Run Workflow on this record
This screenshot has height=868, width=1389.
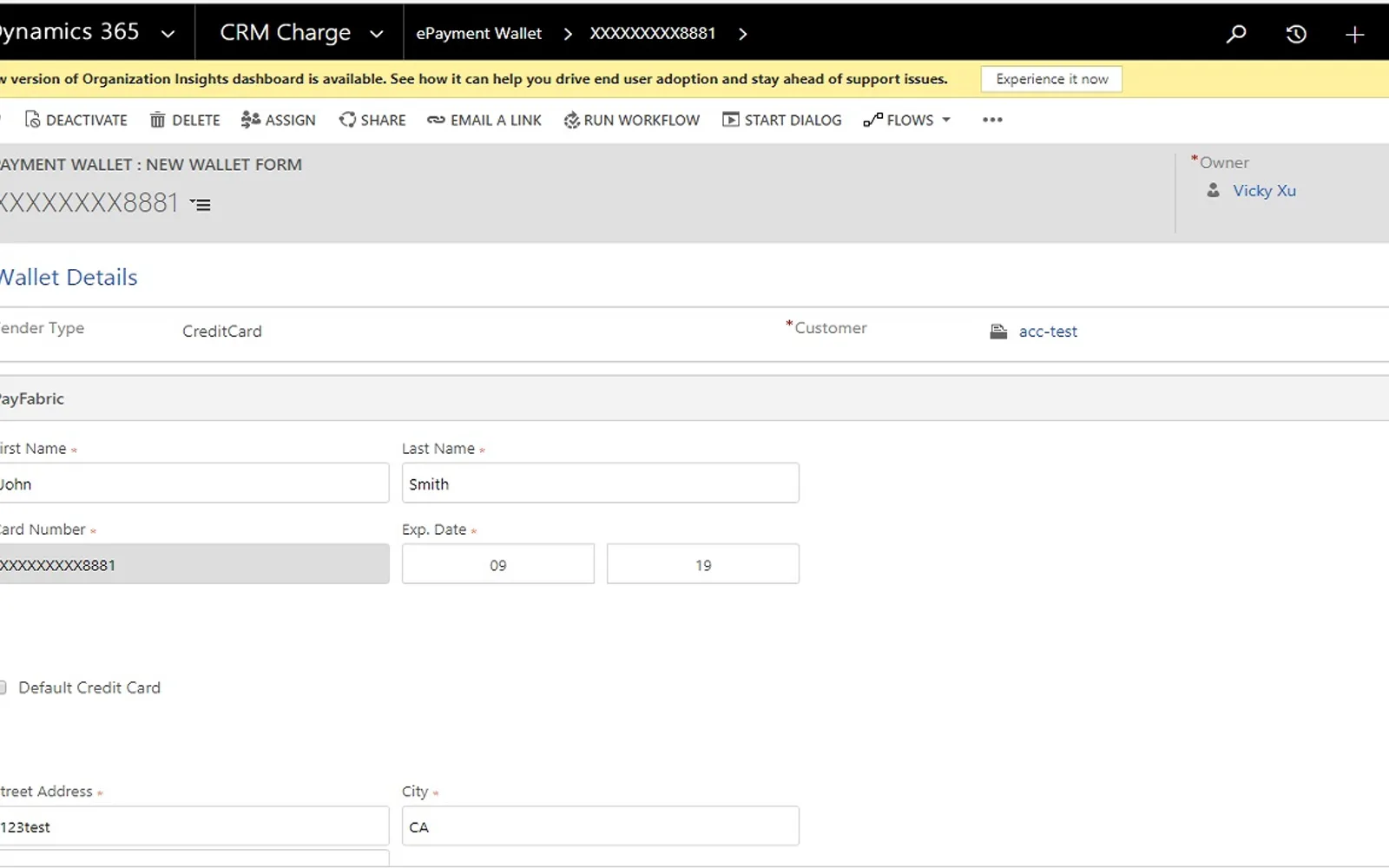pyautogui.click(x=631, y=120)
